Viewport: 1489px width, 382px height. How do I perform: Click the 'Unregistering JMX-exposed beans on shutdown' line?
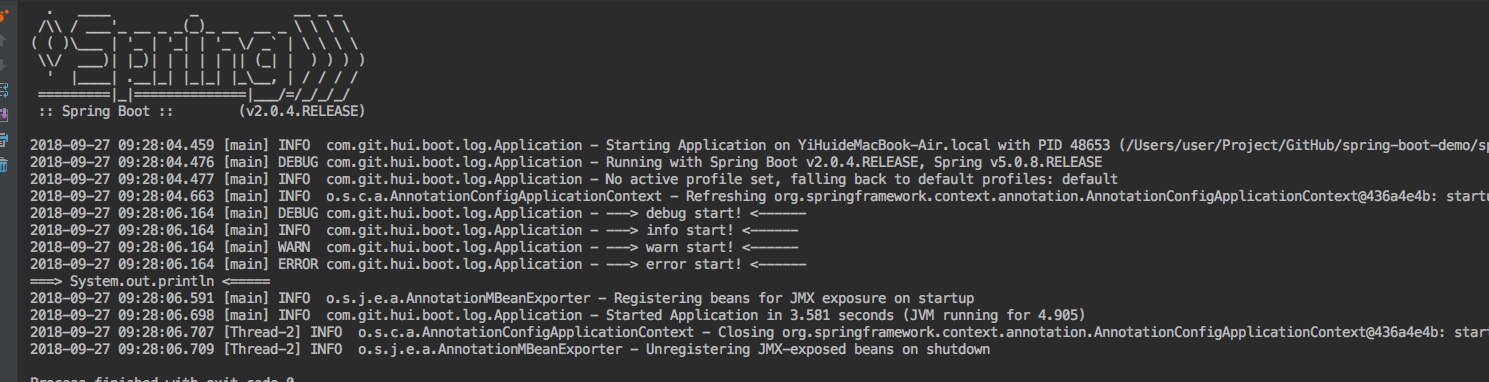click(510, 349)
